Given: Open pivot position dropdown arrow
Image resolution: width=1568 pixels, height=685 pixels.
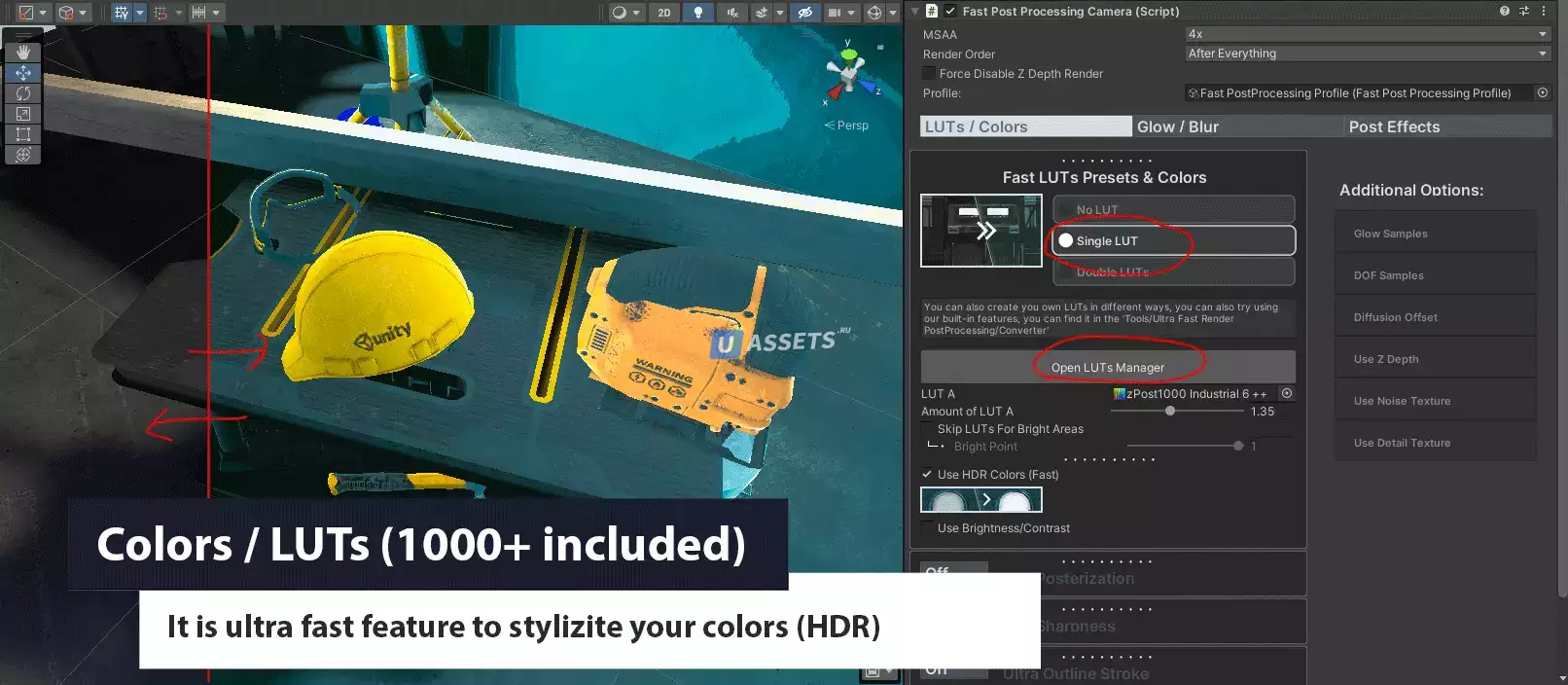Looking at the screenshot, I should tap(43, 13).
